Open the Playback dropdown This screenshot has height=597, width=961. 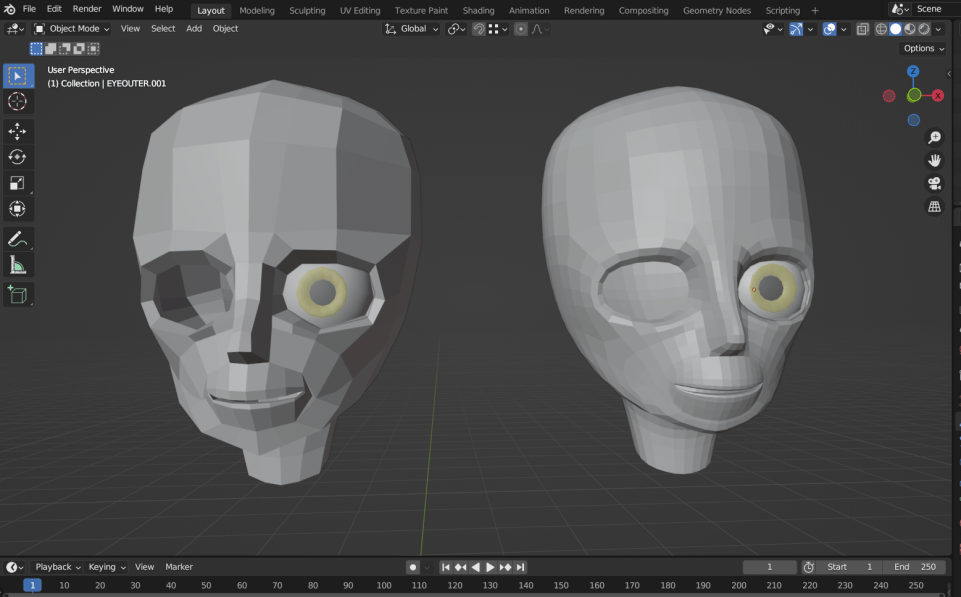[x=58, y=567]
